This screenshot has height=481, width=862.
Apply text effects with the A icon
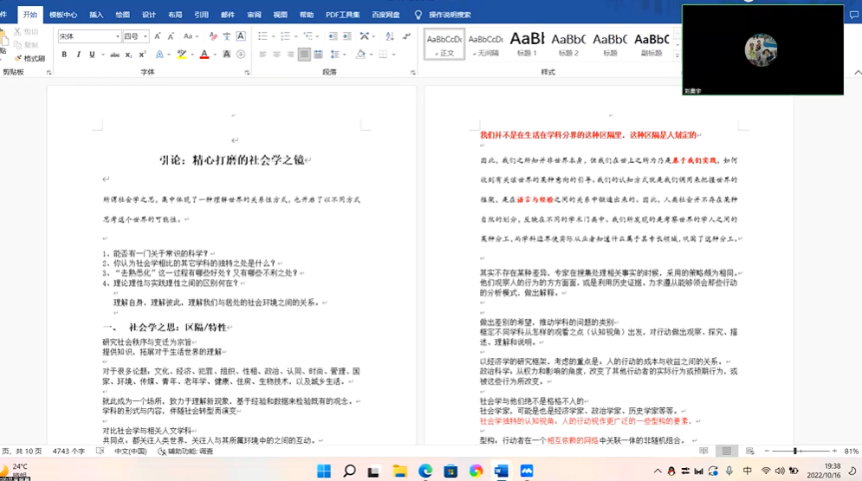(x=159, y=54)
